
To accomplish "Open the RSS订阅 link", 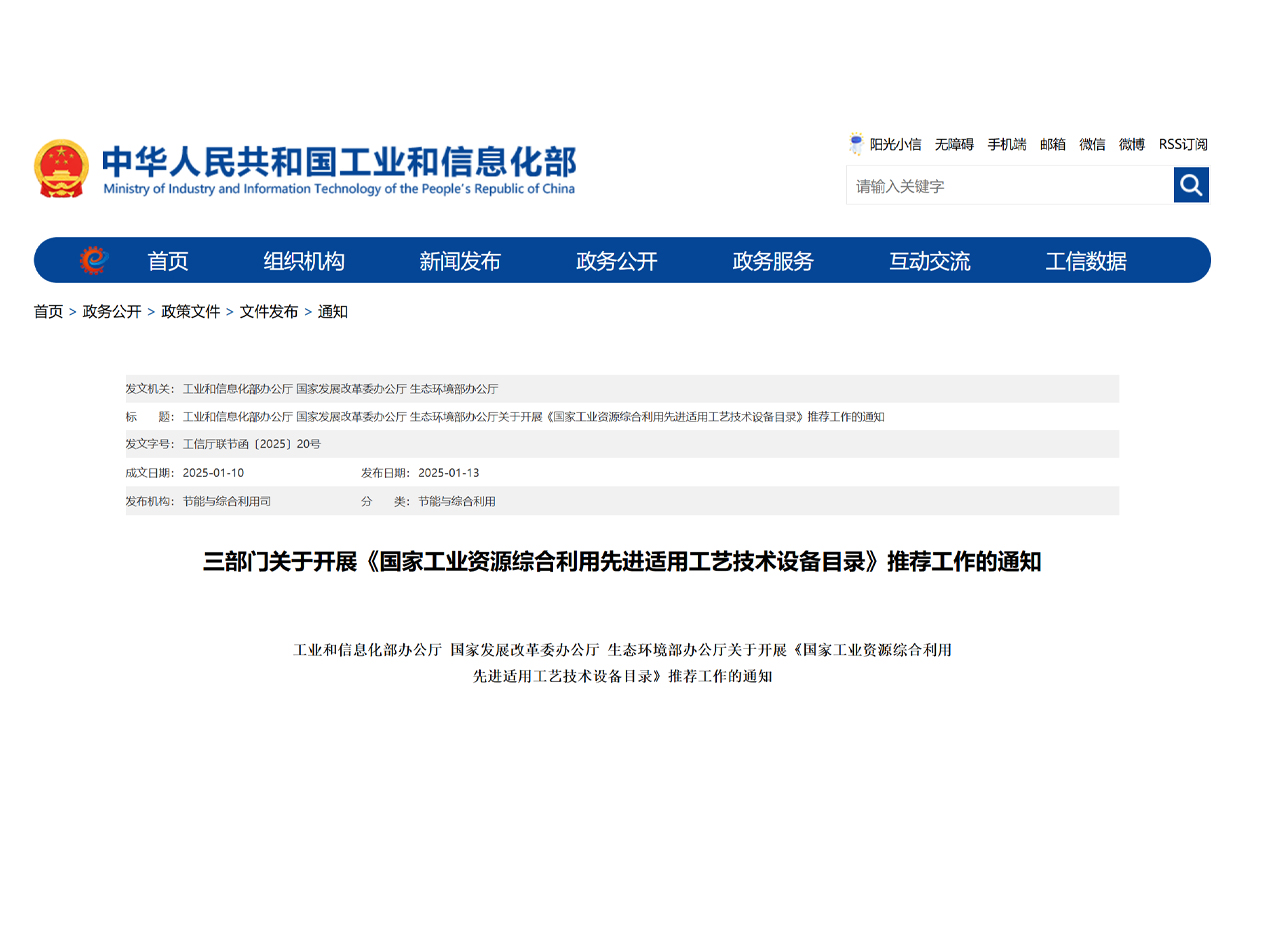I will (x=1183, y=144).
